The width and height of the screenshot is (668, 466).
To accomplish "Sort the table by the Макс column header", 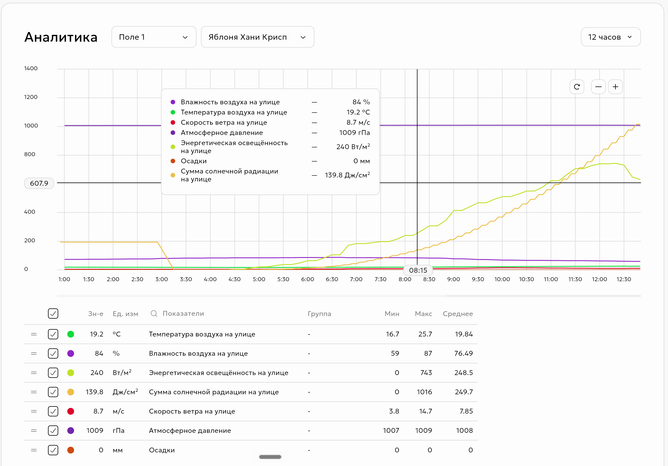I will tap(423, 314).
